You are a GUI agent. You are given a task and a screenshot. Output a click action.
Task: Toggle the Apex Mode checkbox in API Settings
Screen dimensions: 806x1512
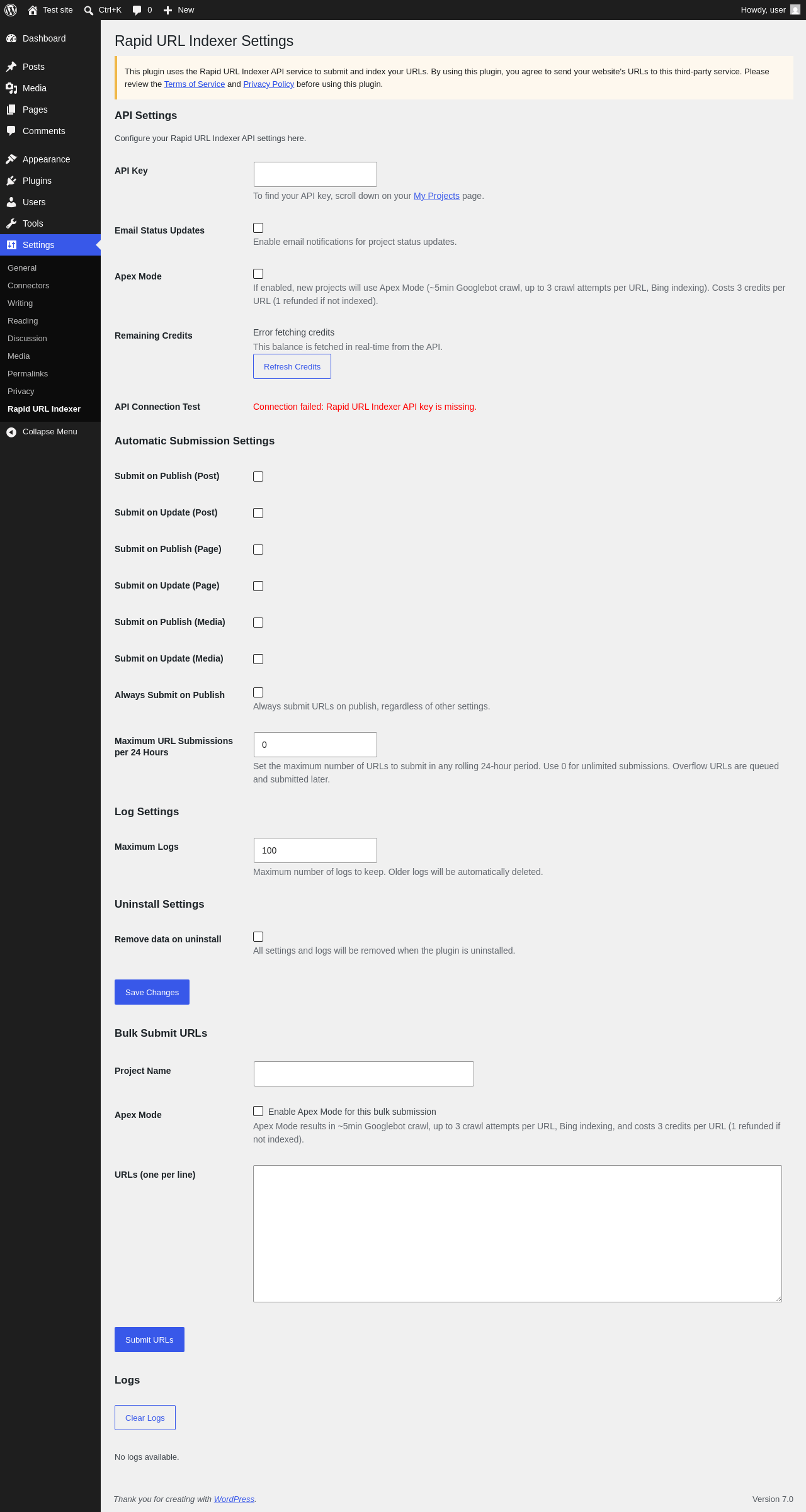click(258, 274)
